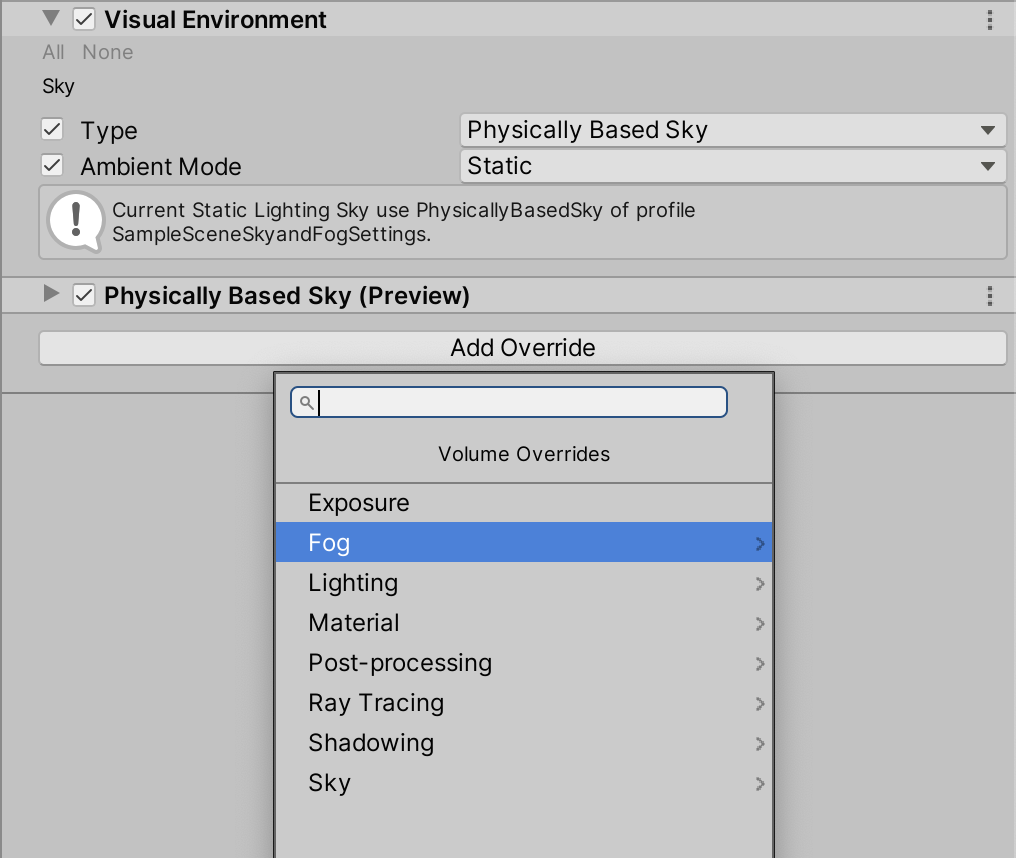Viewport: 1016px width, 858px height.
Task: Disable the Visual Environment override checkbox
Action: click(84, 20)
